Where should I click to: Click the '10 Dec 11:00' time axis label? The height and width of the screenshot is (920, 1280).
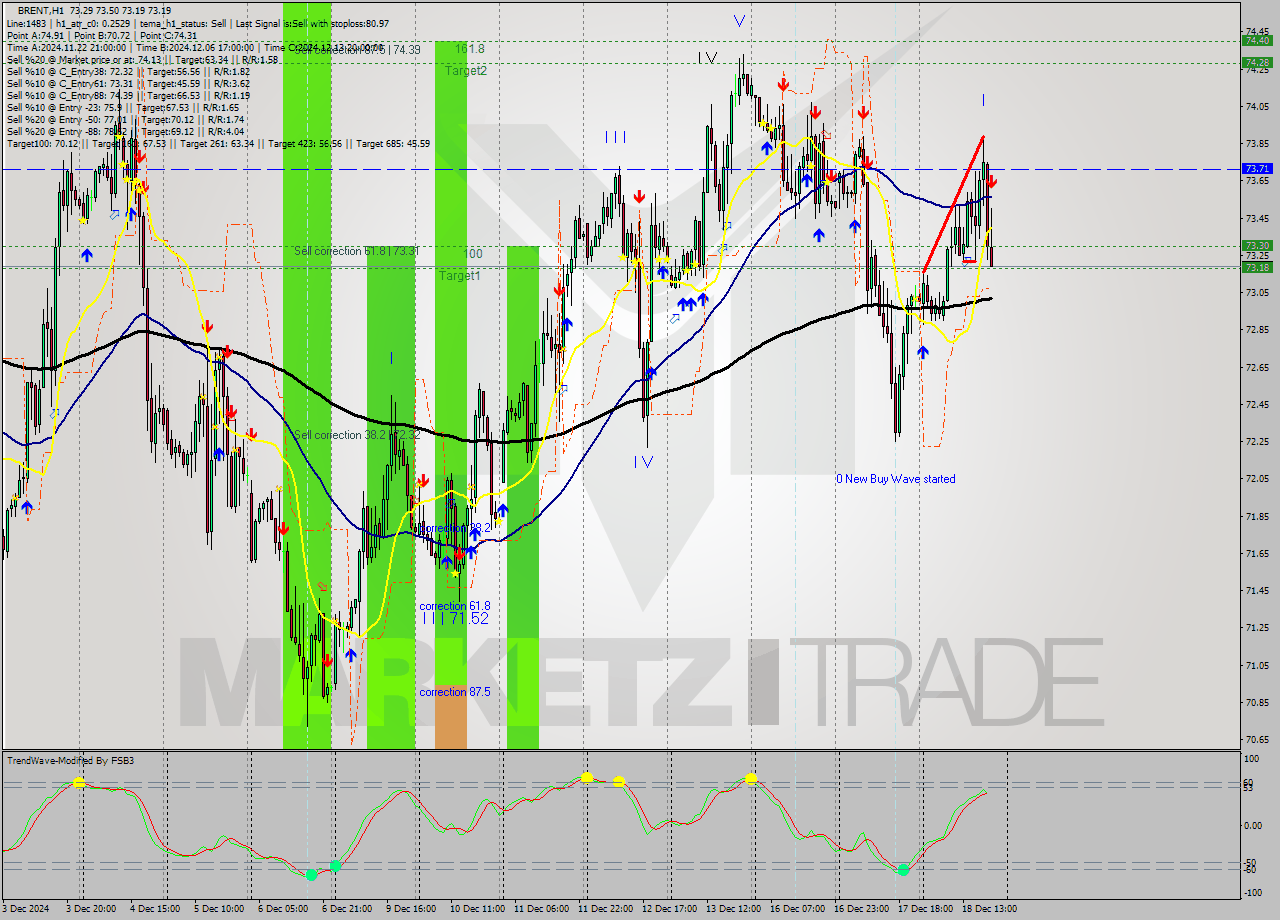477,909
